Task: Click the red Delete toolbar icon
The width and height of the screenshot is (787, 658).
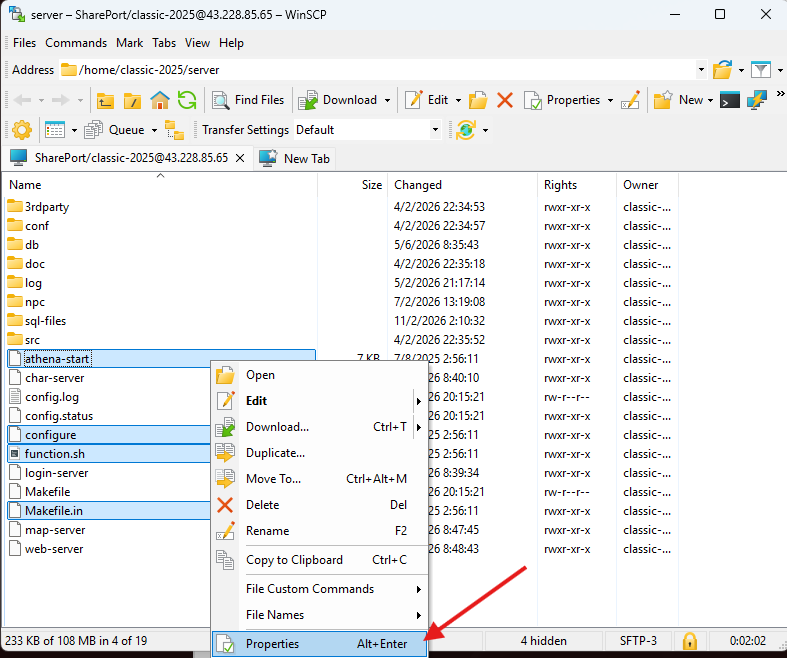Action: (505, 100)
